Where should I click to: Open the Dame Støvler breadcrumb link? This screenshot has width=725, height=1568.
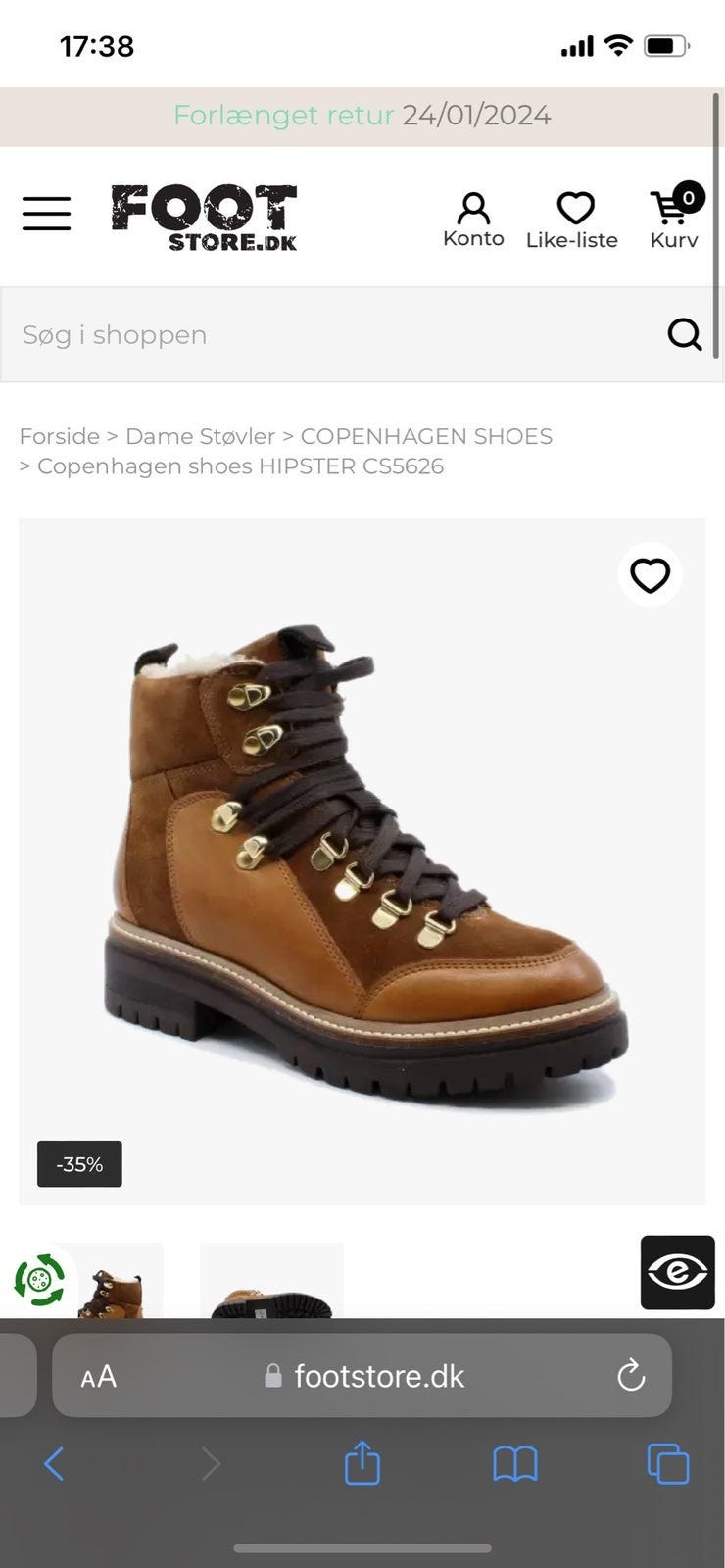coord(200,436)
